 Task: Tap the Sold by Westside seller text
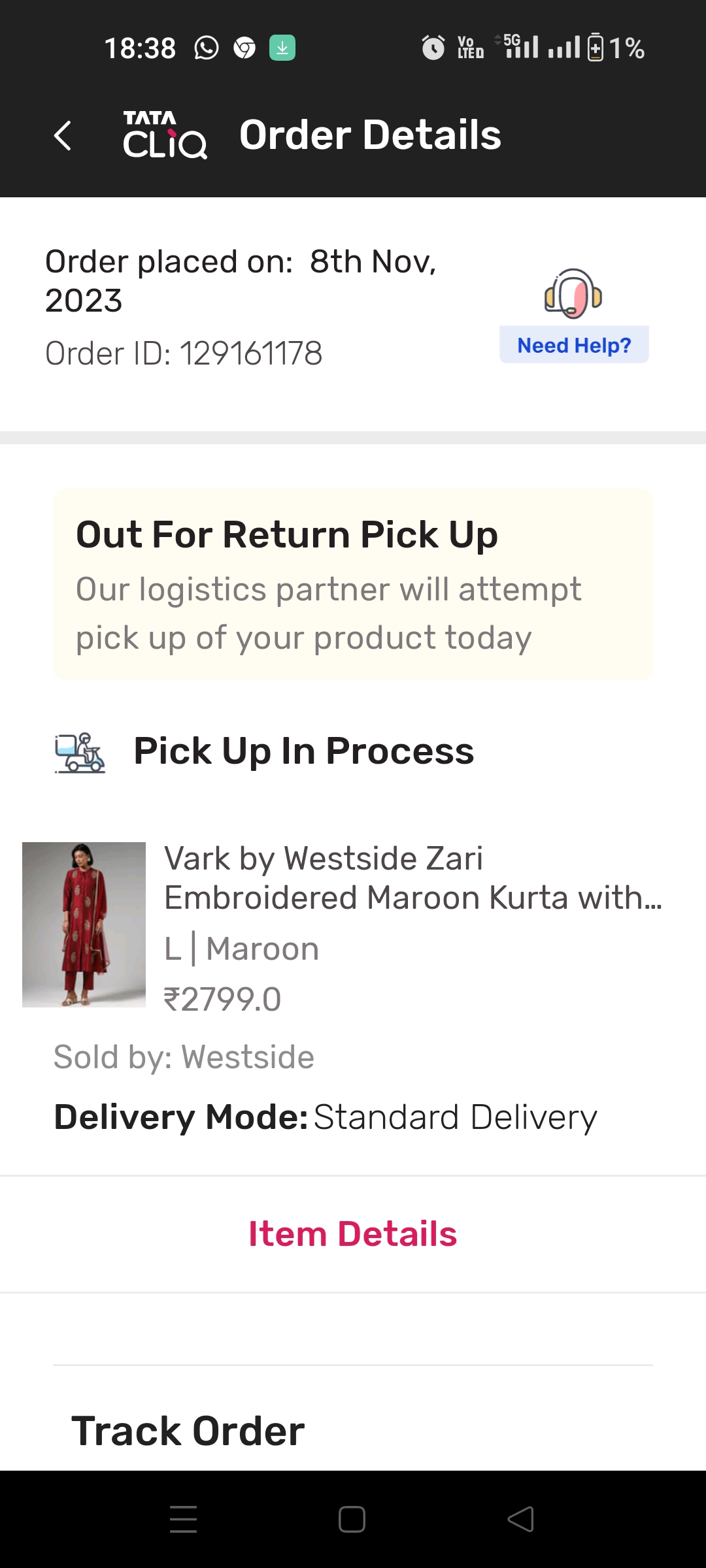click(184, 1057)
